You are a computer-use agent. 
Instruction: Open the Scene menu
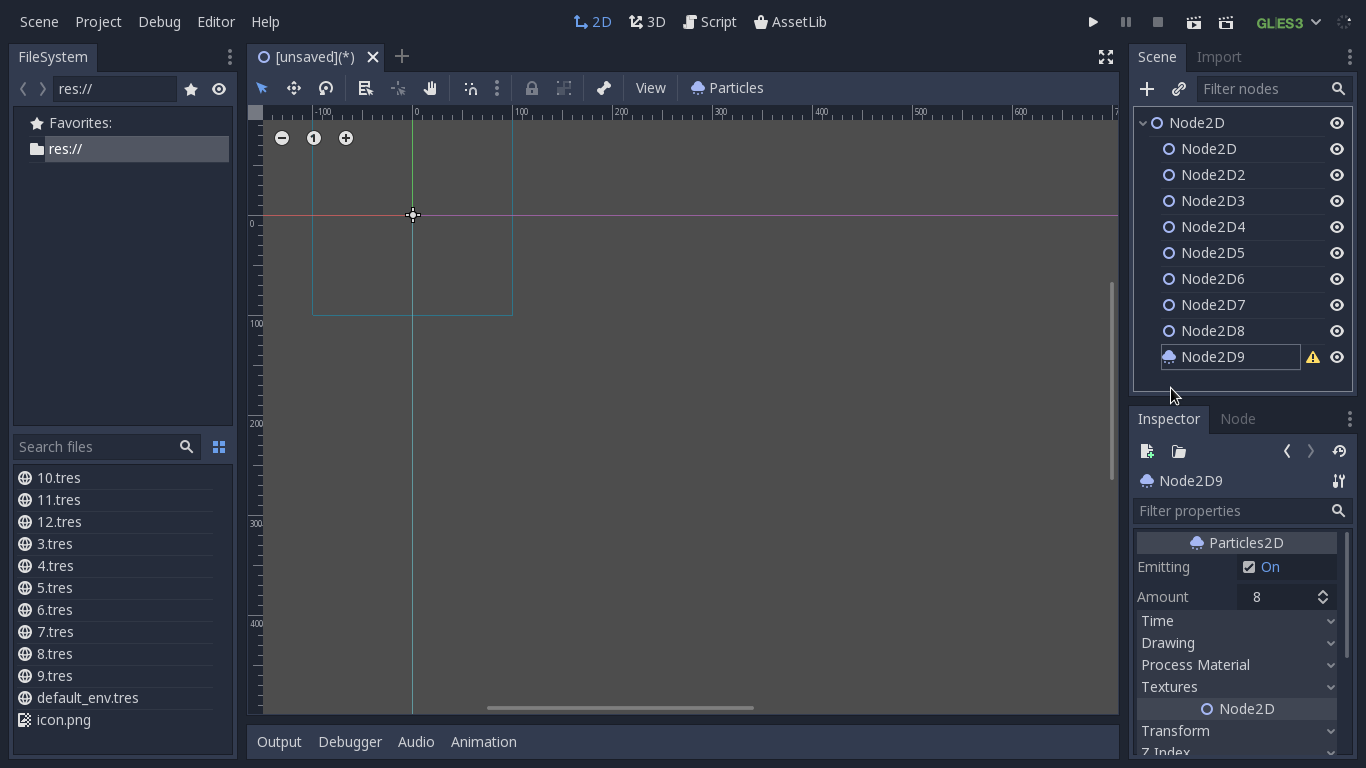[x=38, y=21]
